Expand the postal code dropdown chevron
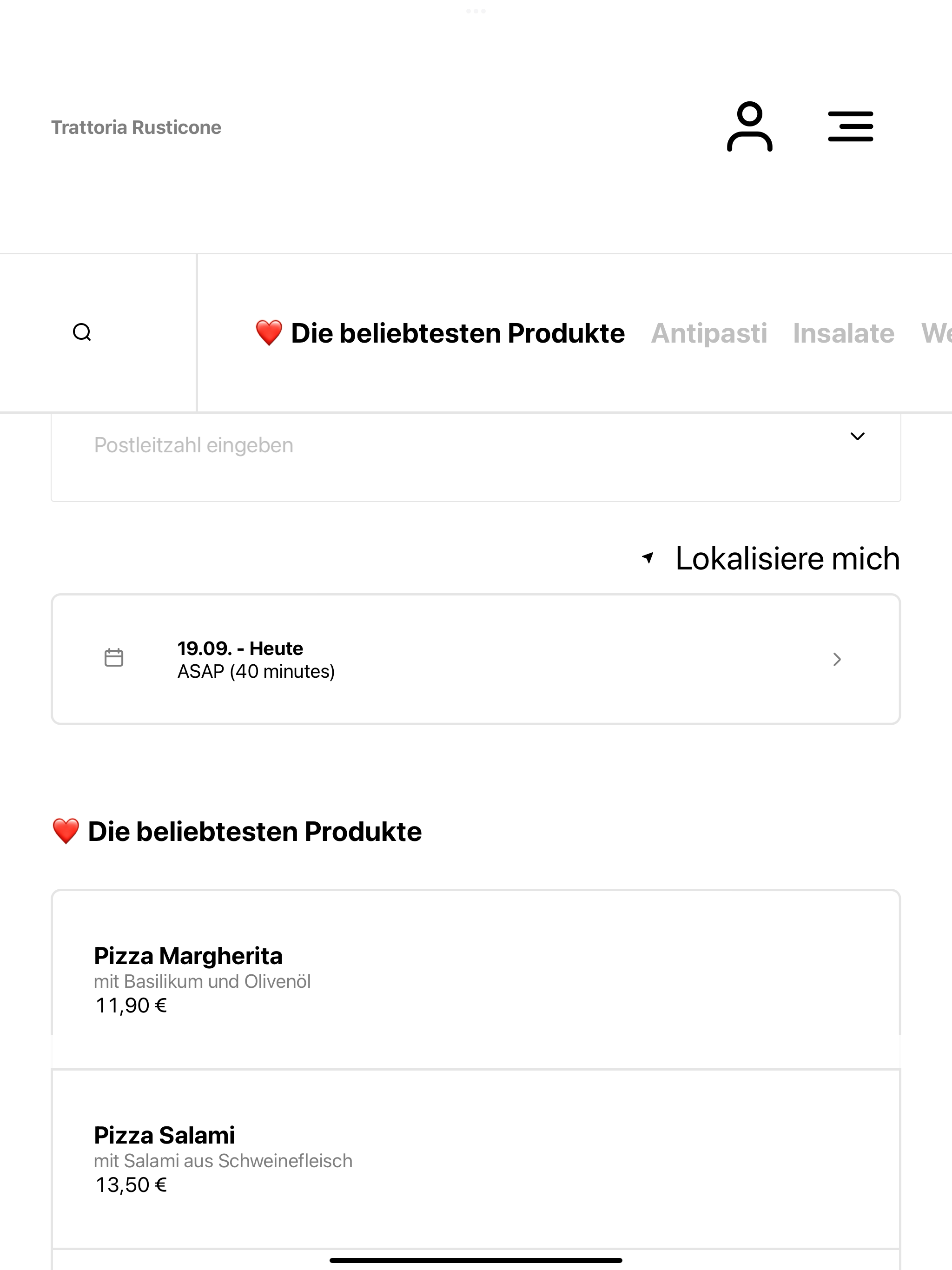952x1270 pixels. [857, 437]
